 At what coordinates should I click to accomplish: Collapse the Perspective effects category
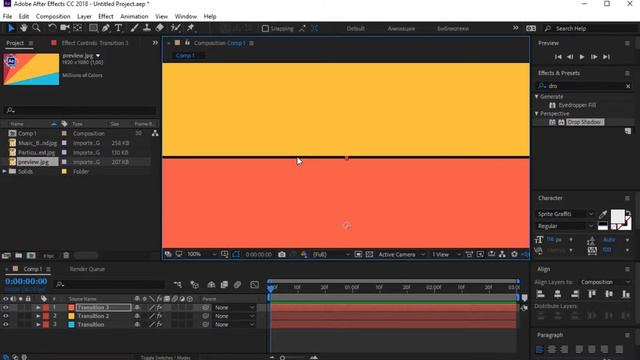(537, 113)
